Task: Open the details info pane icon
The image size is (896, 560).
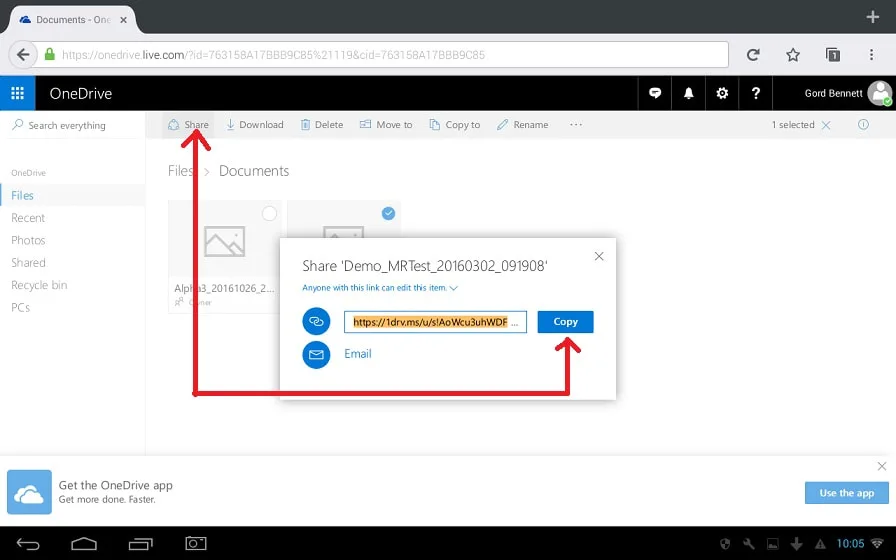Action: pyautogui.click(x=863, y=125)
